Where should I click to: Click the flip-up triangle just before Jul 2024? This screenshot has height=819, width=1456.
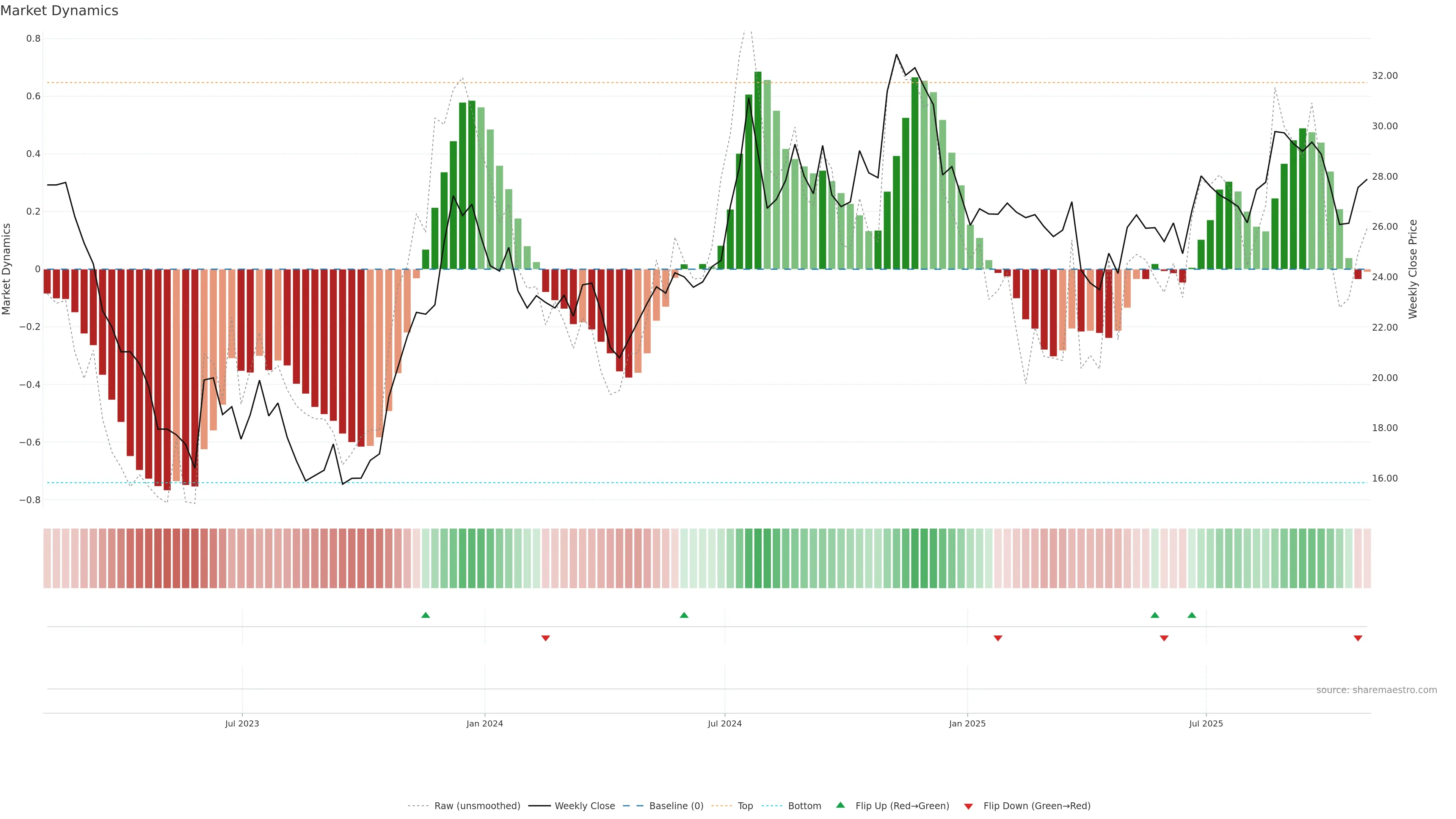(684, 615)
